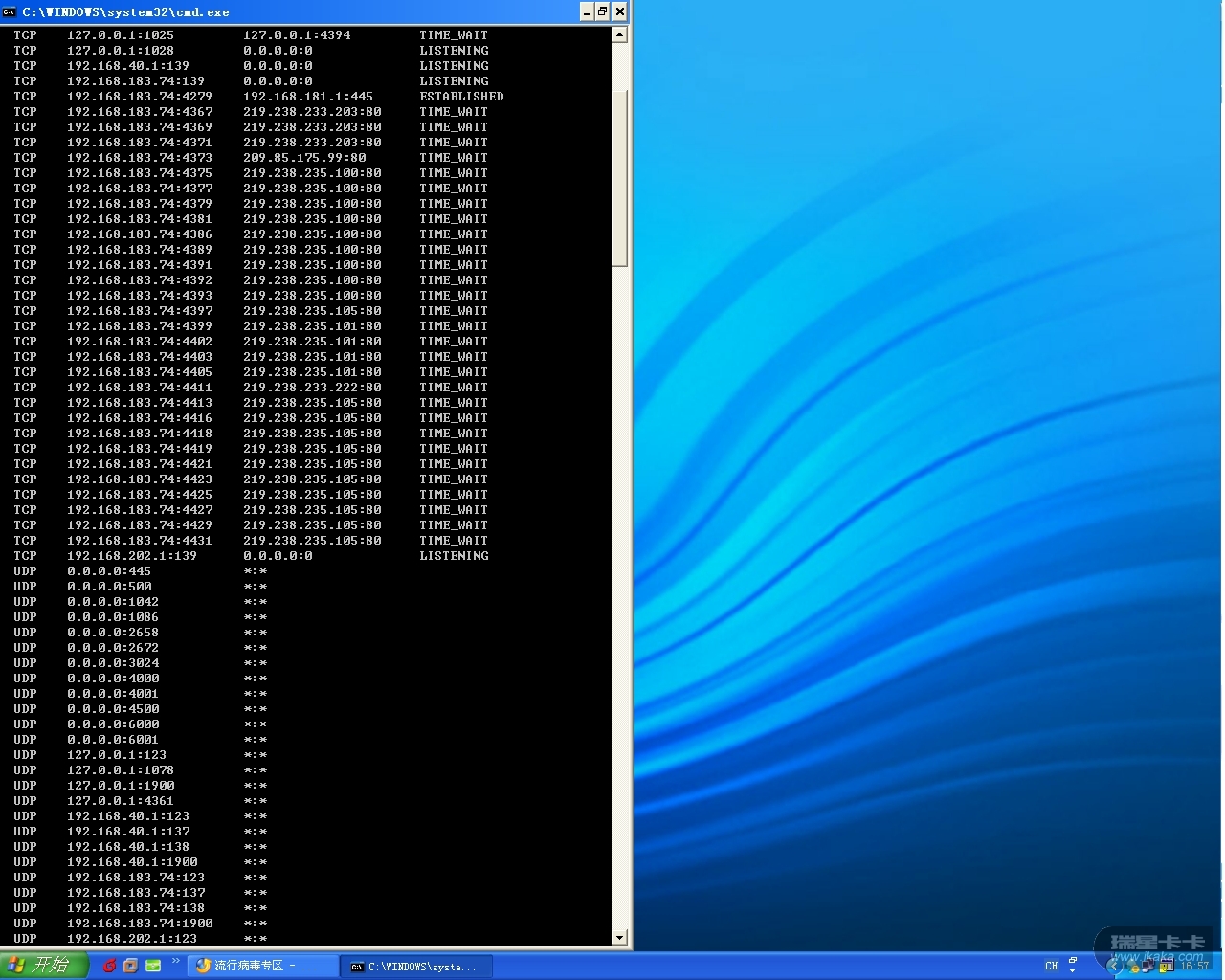Click the scrollbar down arrow in cmd window
The width and height of the screenshot is (1225, 980).
pyautogui.click(x=619, y=938)
